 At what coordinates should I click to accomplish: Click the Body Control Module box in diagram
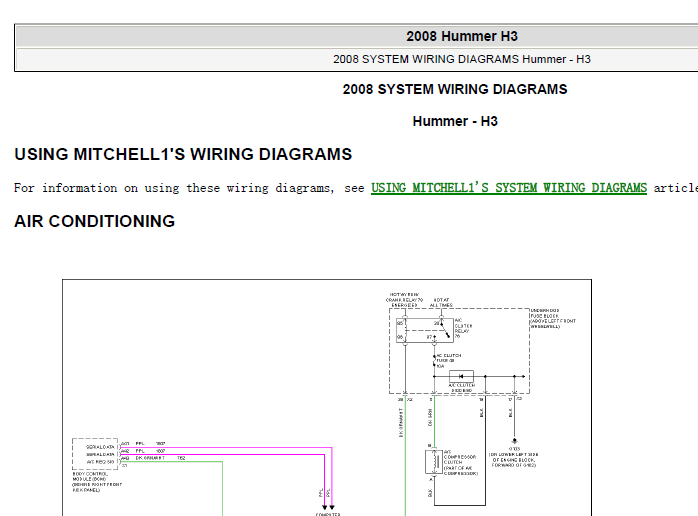pos(95,454)
